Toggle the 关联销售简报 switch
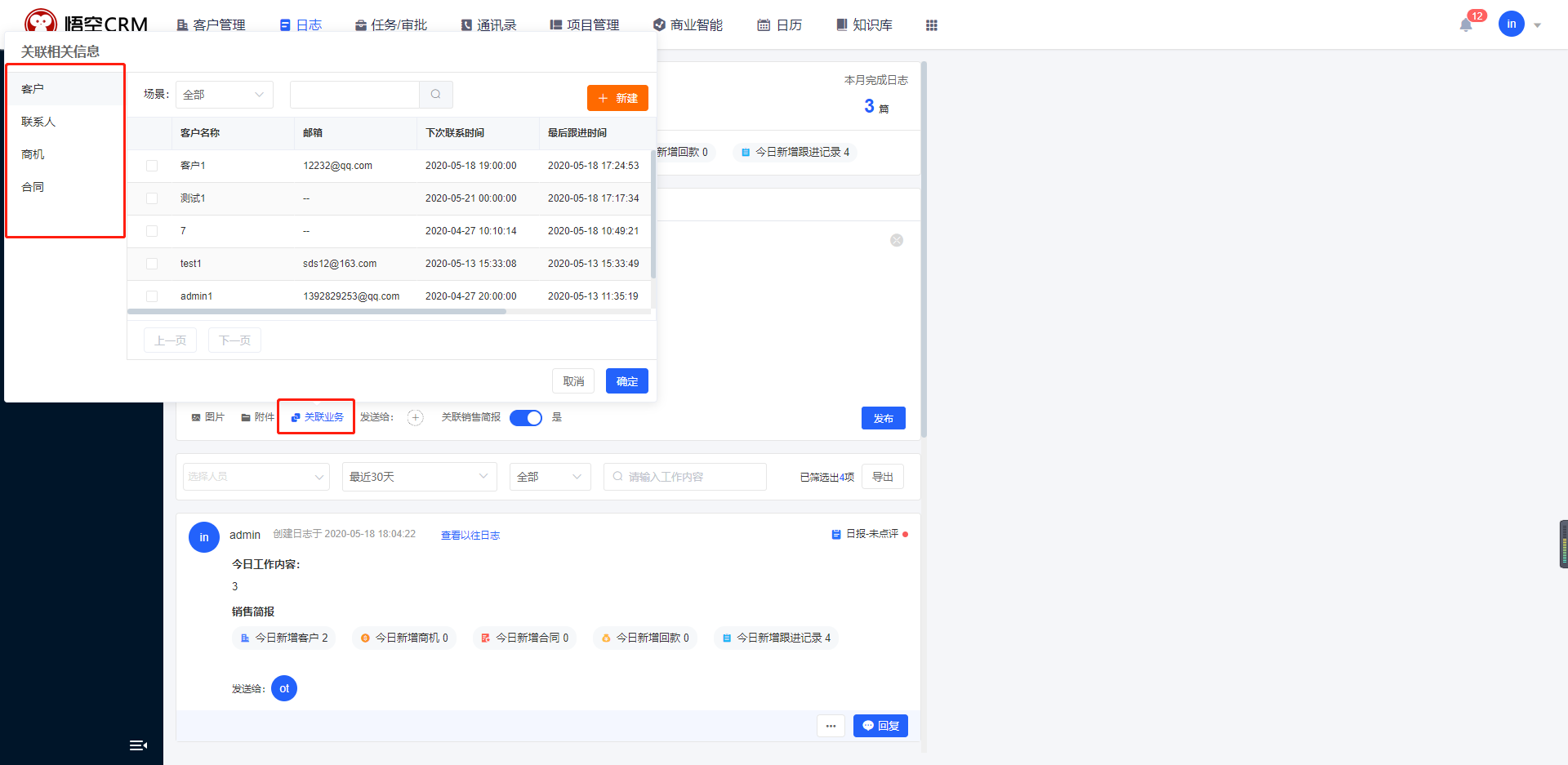Screen dimensions: 1568x765 pos(526,418)
